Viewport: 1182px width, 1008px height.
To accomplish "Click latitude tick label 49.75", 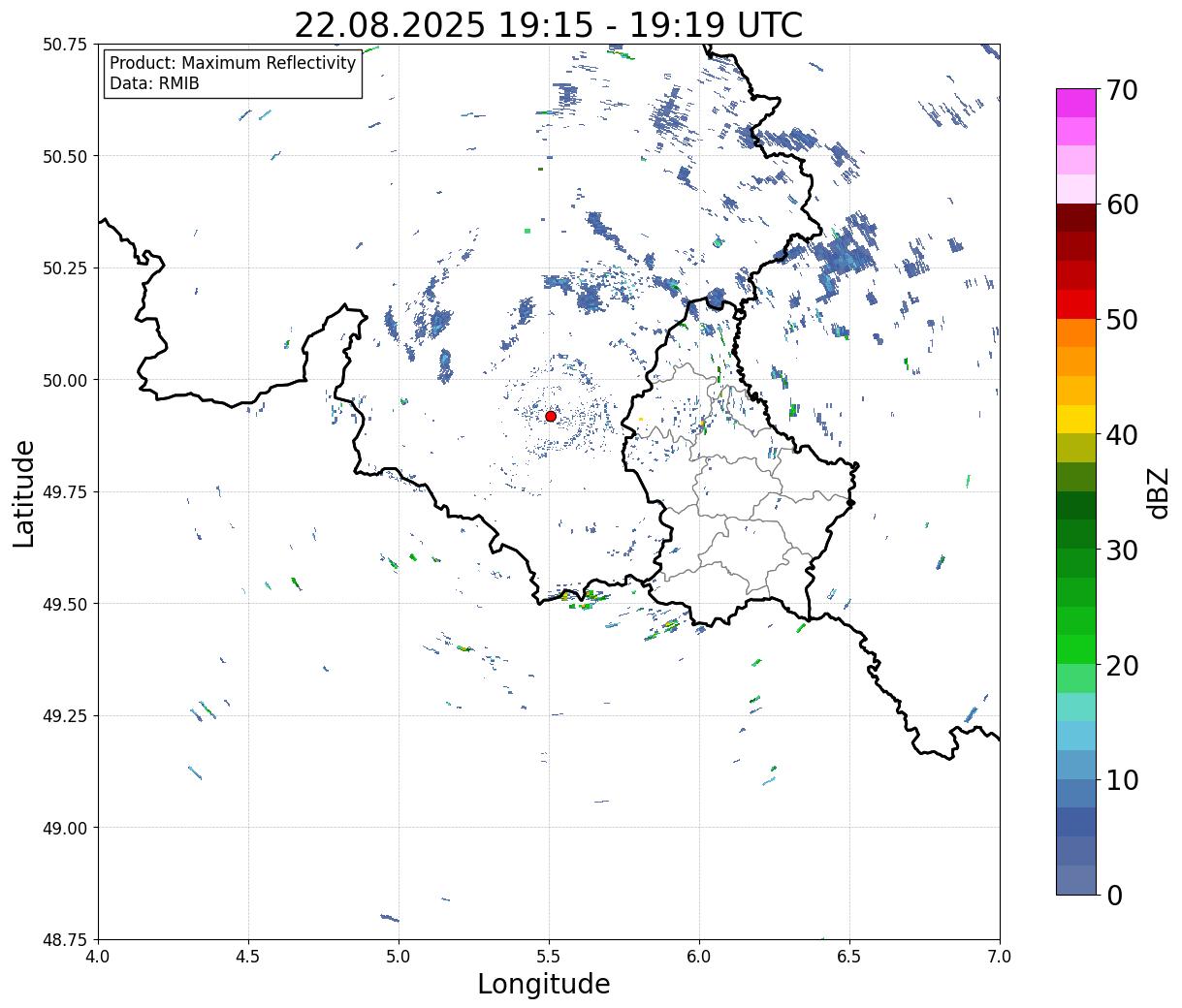I will [65, 492].
